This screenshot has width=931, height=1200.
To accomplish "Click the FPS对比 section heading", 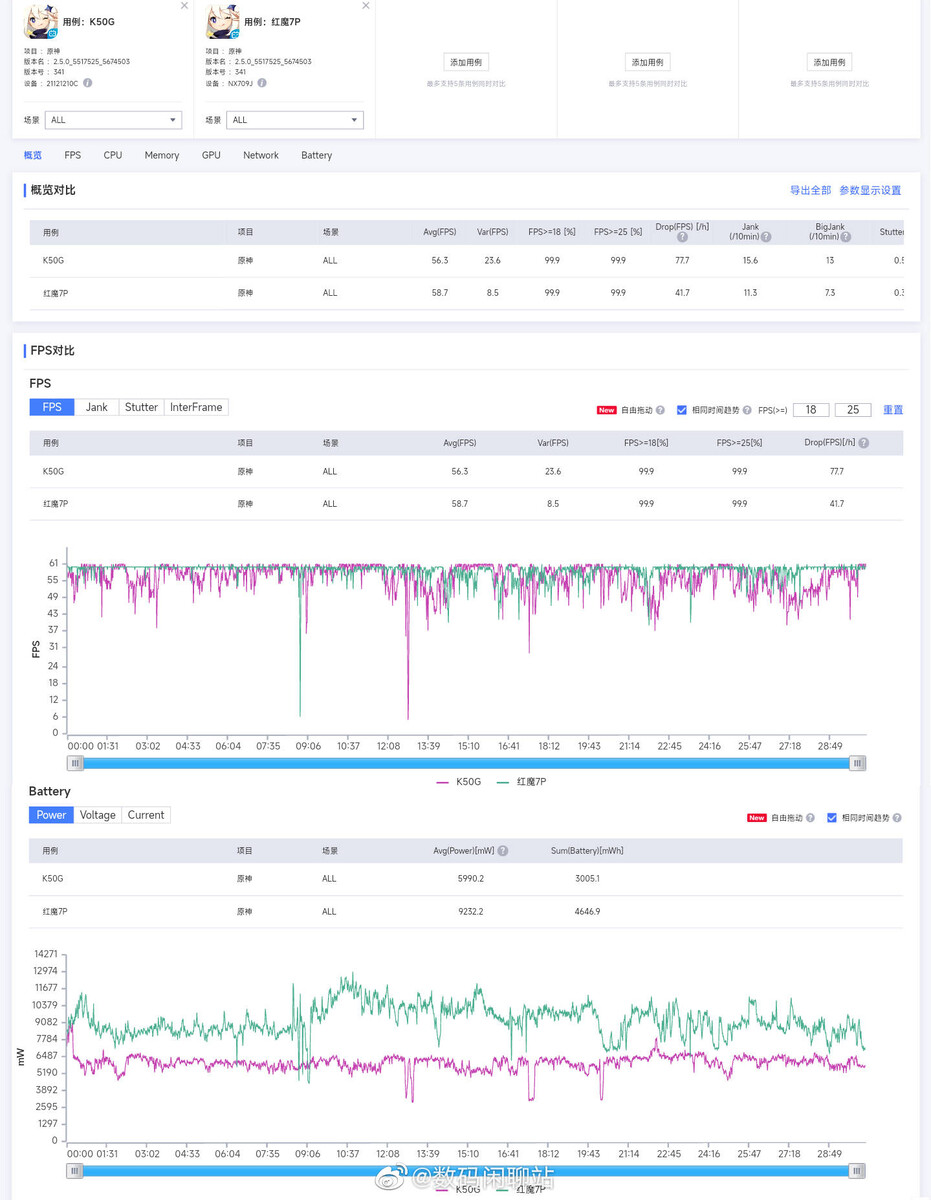I will pyautogui.click(x=53, y=351).
